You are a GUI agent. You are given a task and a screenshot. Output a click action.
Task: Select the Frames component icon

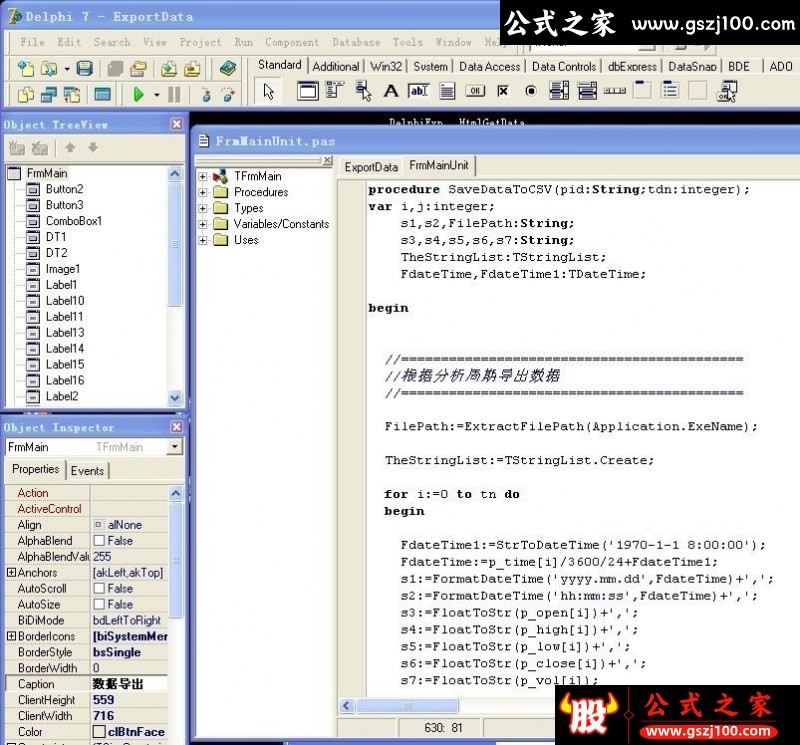point(308,91)
